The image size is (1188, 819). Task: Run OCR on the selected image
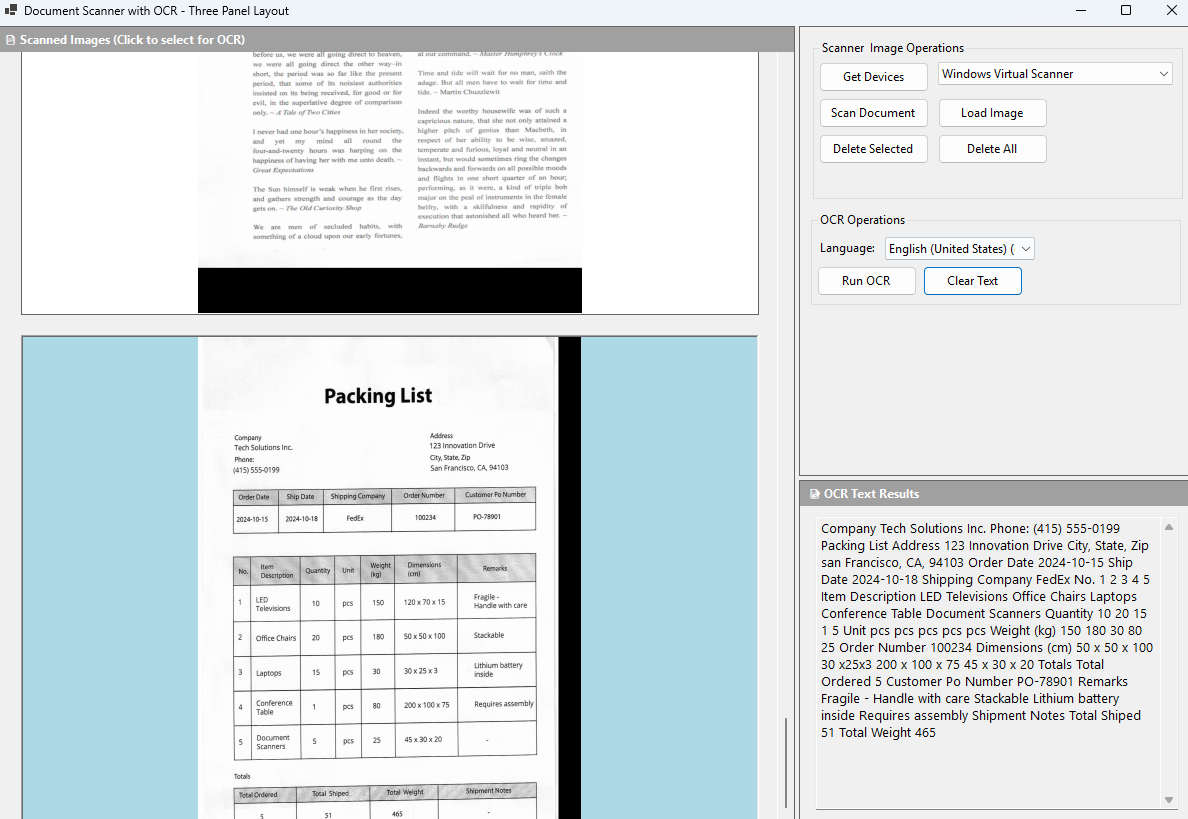(x=866, y=281)
